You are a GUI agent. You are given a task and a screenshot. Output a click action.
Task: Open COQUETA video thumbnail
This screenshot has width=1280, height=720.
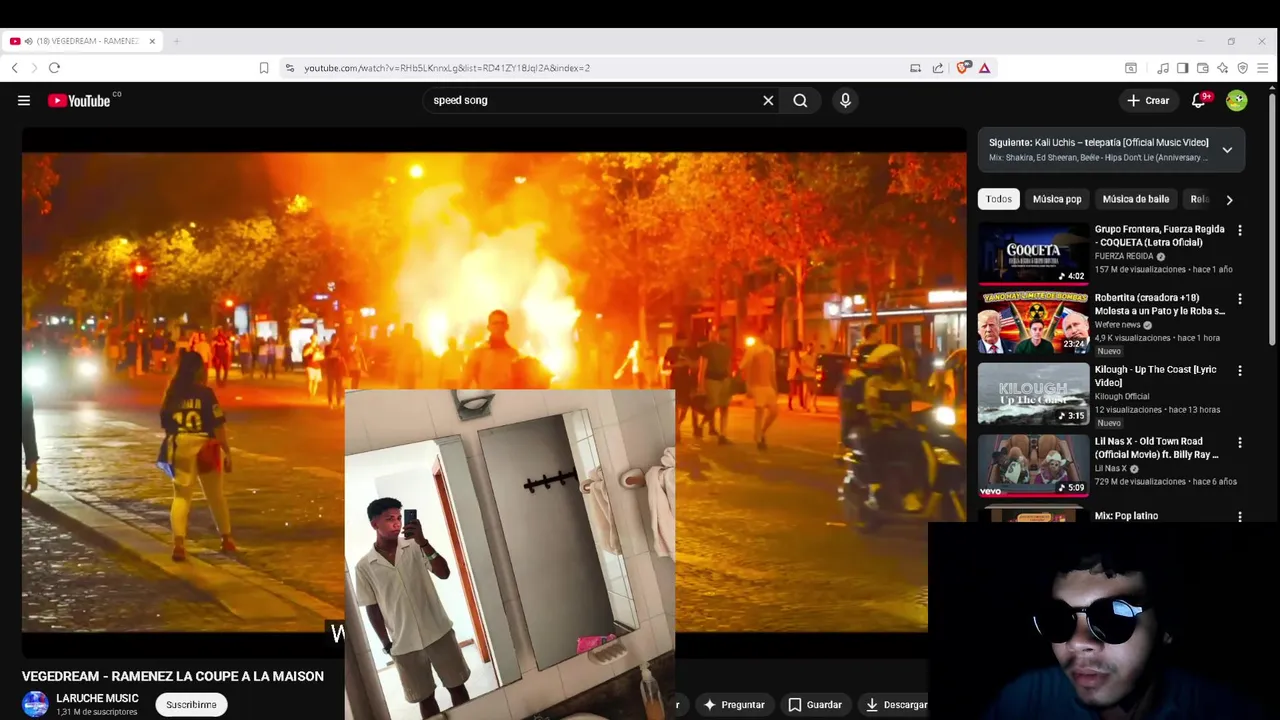1033,254
